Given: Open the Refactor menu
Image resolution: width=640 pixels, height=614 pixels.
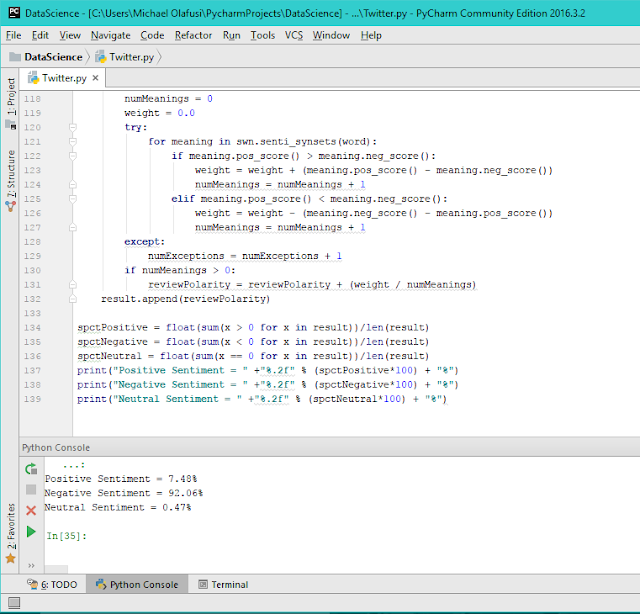Looking at the screenshot, I should [193, 36].
